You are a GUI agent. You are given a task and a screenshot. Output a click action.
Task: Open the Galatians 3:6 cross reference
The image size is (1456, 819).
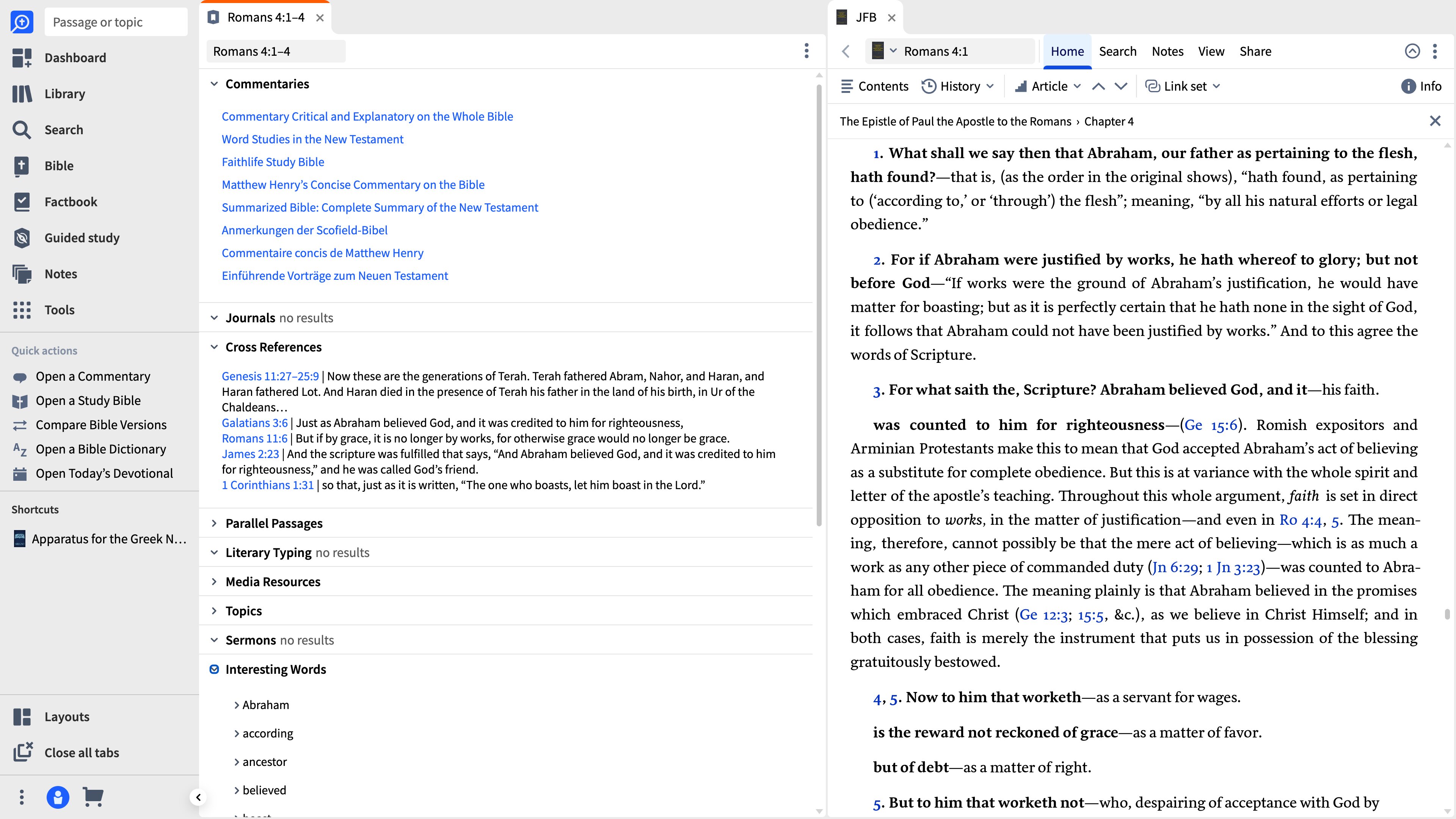point(254,423)
